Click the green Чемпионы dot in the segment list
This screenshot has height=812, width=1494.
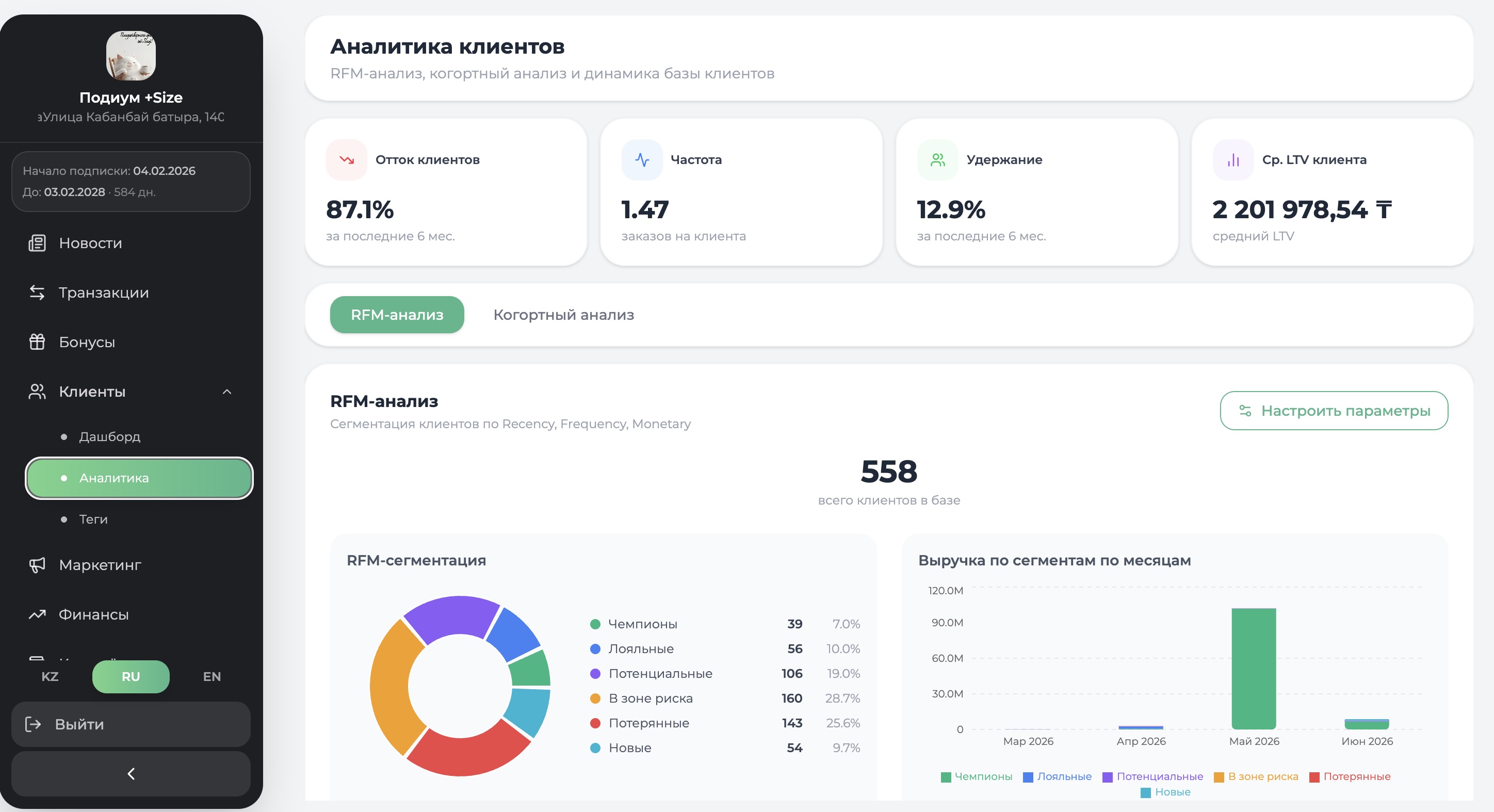tap(595, 624)
